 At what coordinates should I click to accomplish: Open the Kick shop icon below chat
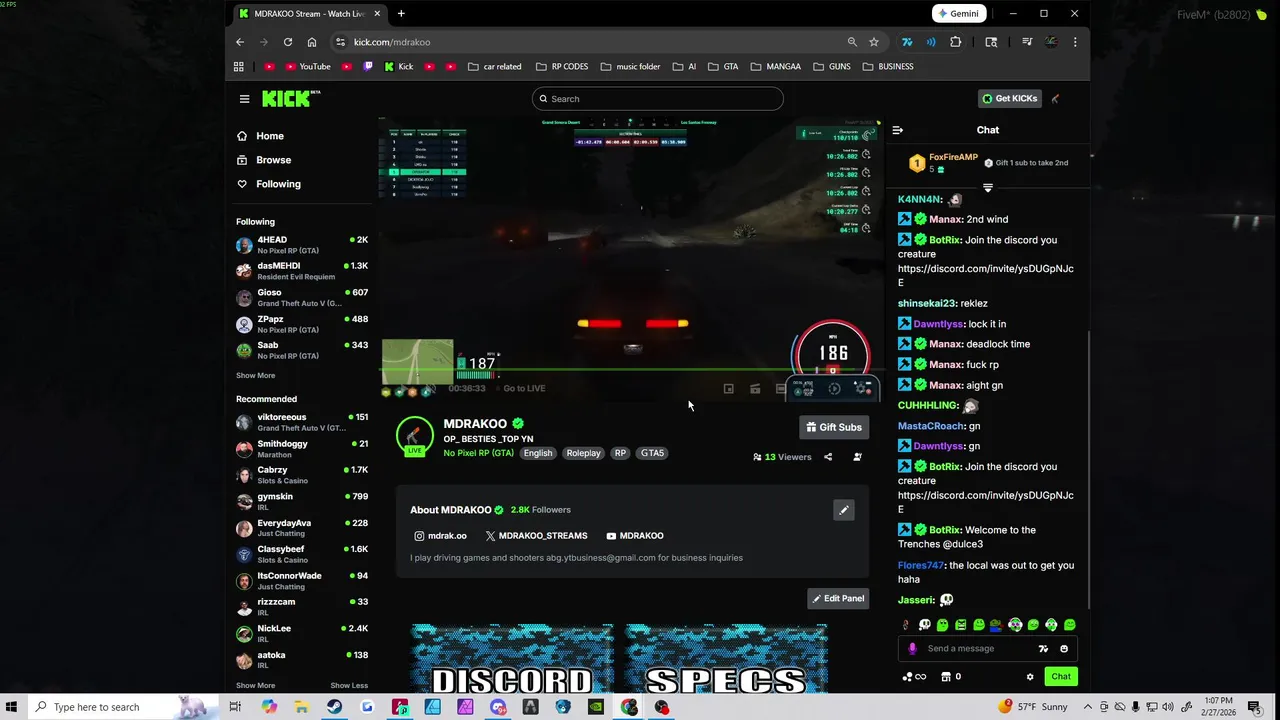pos(946,677)
